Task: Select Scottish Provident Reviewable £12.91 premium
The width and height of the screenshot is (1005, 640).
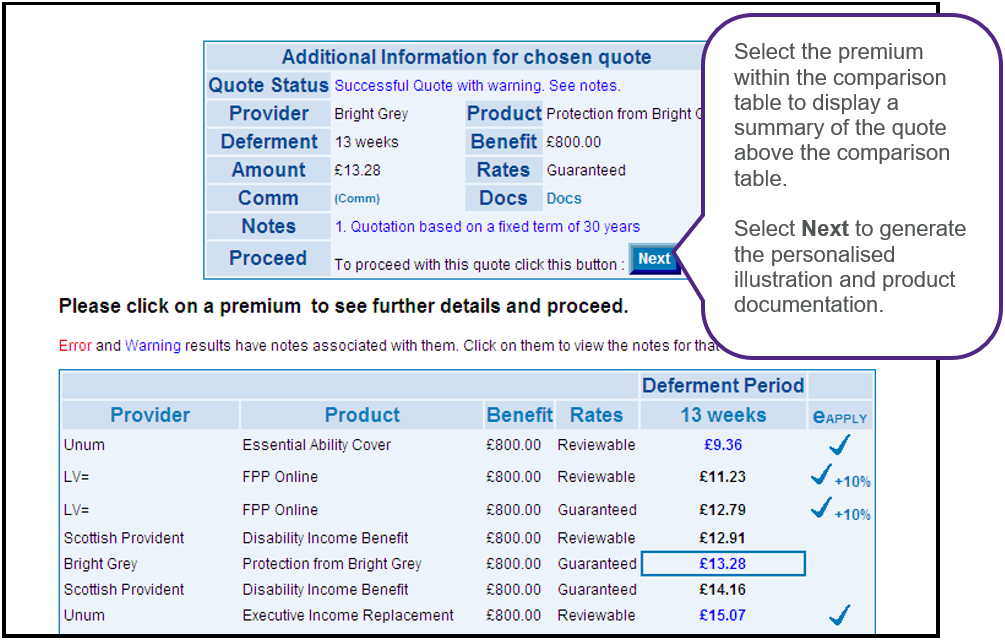Action: coord(723,538)
